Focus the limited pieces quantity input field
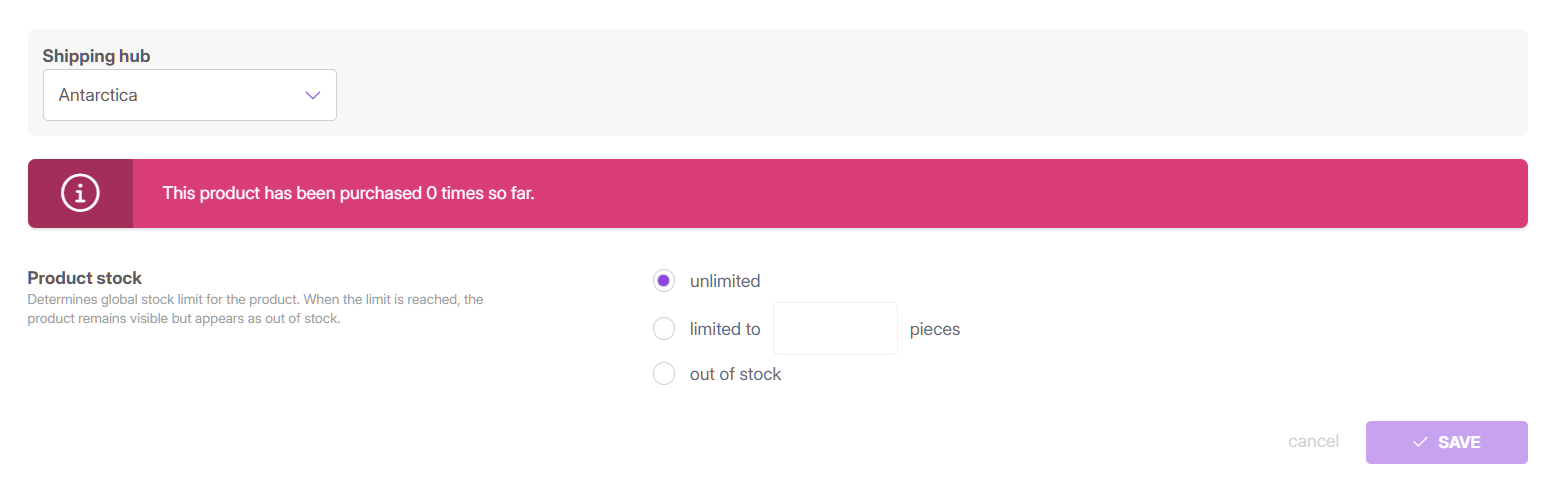This screenshot has height=480, width=1551. (x=835, y=328)
